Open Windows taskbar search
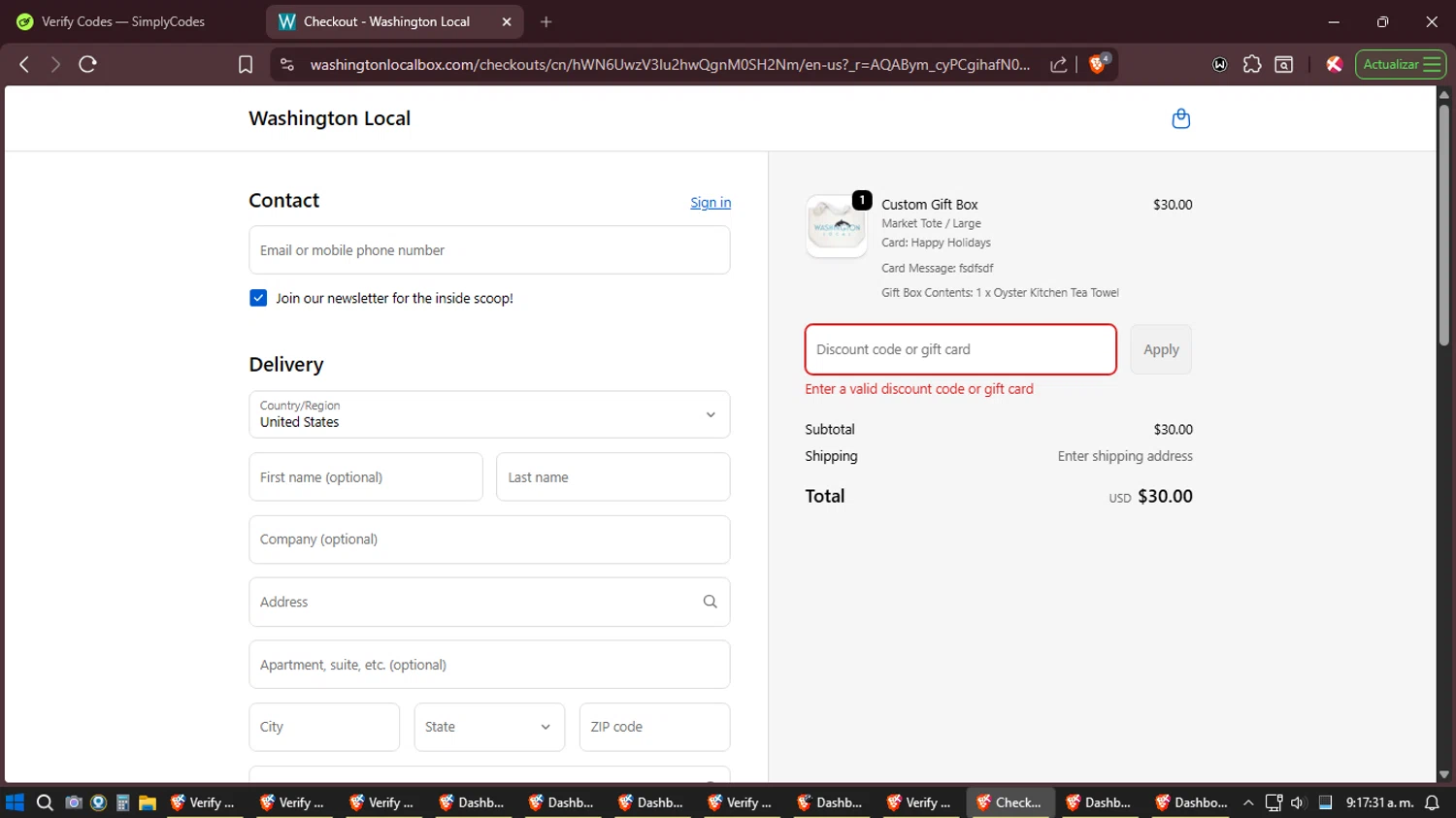This screenshot has width=1456, height=818. [45, 802]
